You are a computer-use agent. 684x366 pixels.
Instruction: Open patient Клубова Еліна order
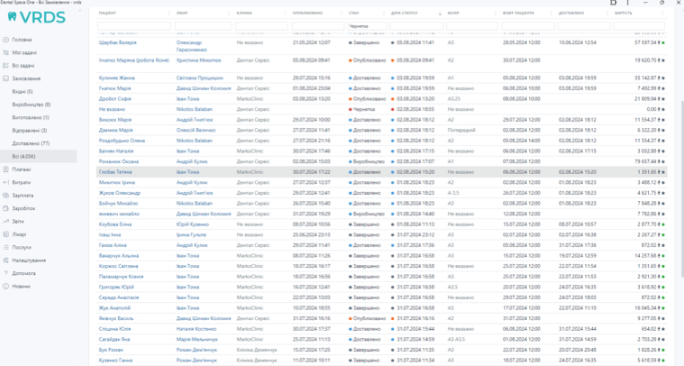point(115,224)
